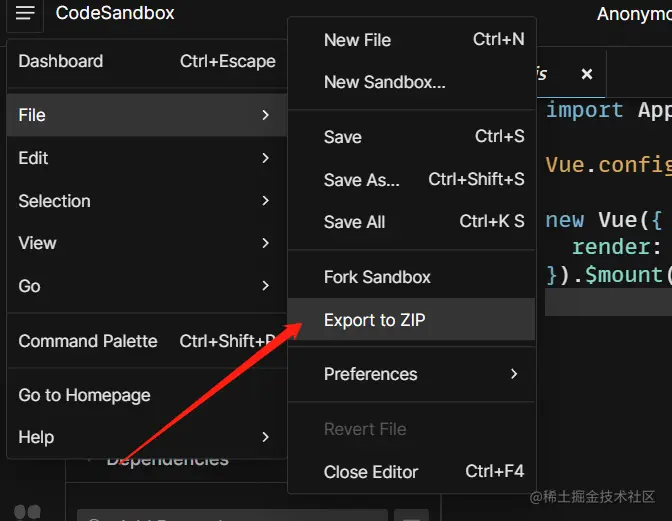Expand the Go submenu

(x=147, y=286)
